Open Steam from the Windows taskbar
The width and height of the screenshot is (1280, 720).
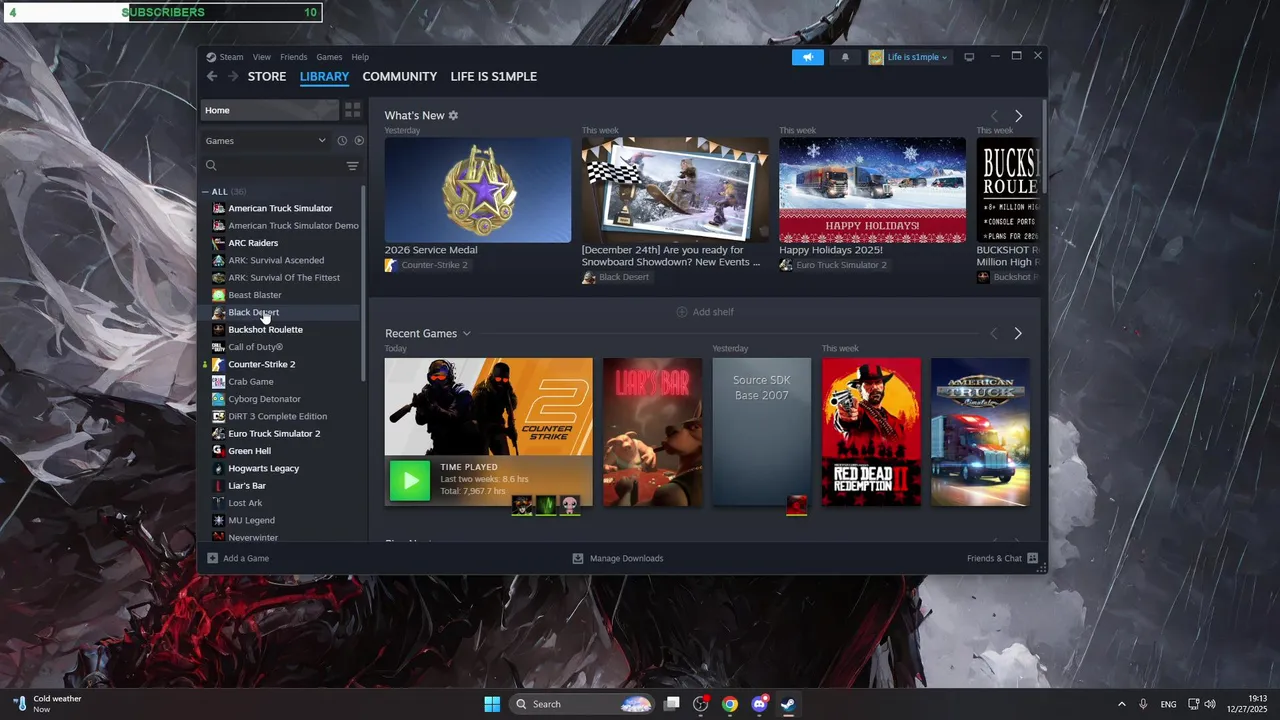789,704
